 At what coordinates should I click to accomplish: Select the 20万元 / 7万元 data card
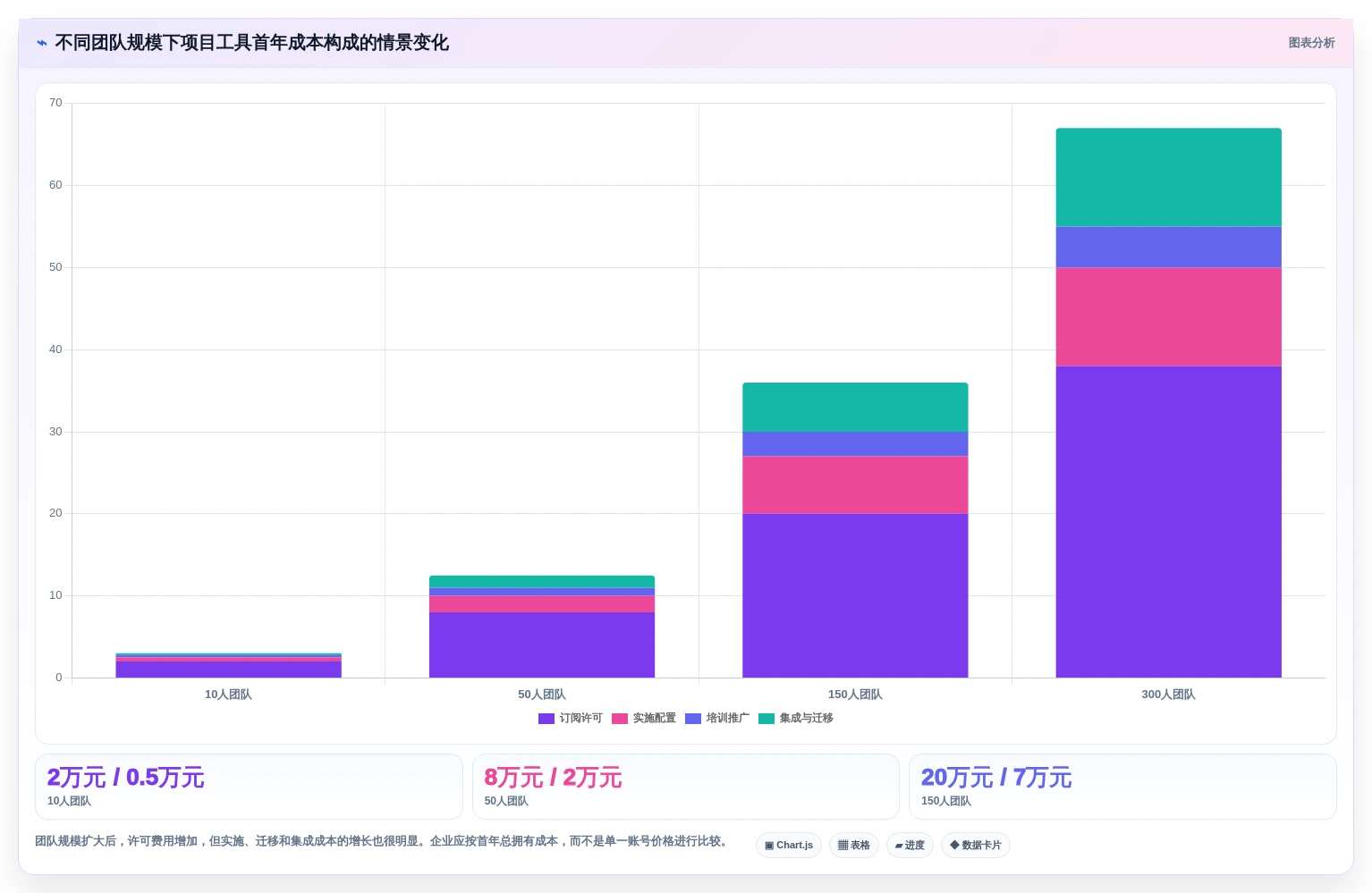1122,787
